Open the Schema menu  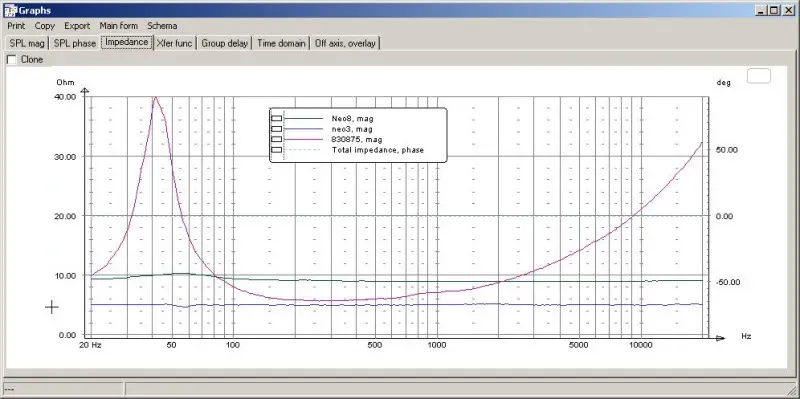click(x=162, y=26)
